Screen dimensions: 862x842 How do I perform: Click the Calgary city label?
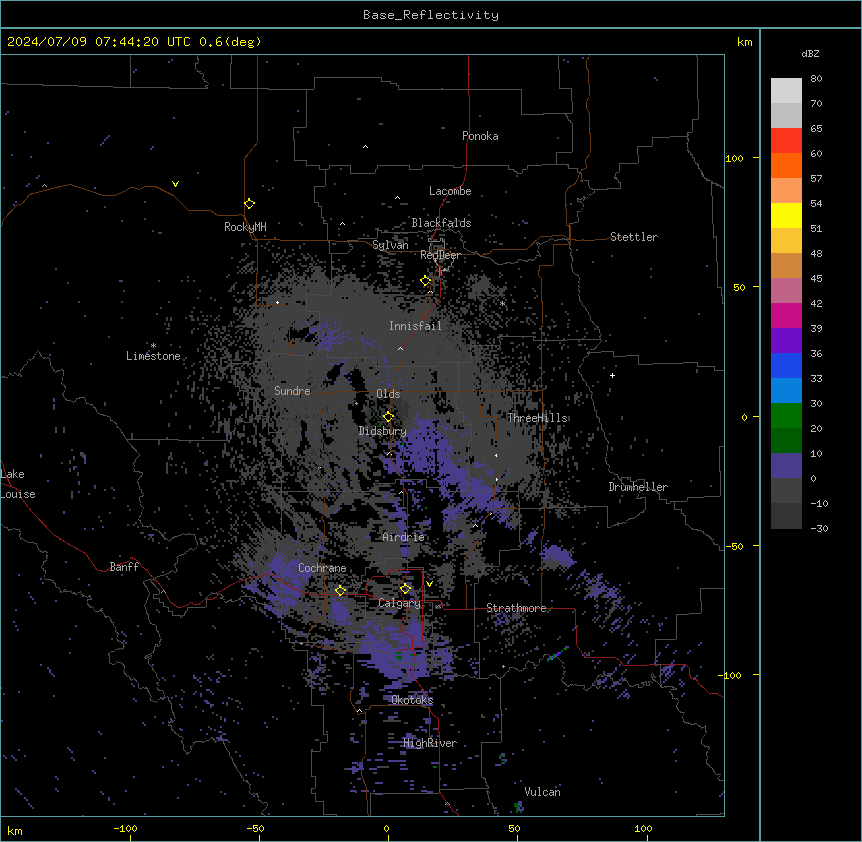(400, 603)
